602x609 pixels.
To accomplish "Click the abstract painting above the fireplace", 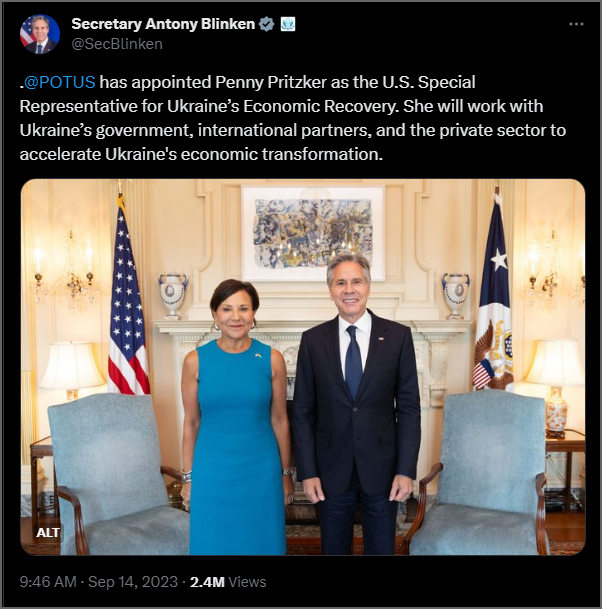I will pos(313,233).
